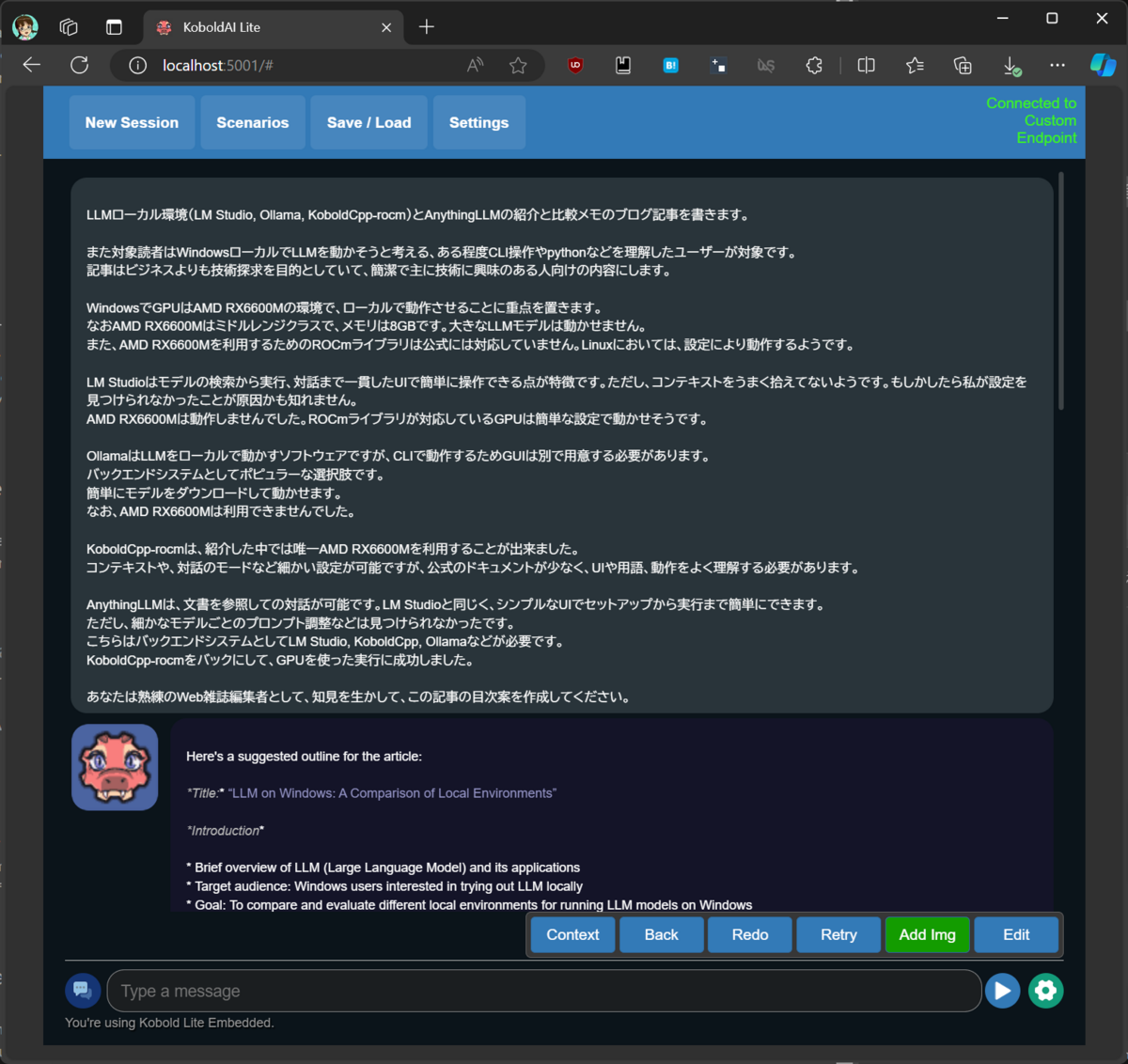The width and height of the screenshot is (1128, 1064).
Task: Open site information for localhost
Action: tap(137, 66)
